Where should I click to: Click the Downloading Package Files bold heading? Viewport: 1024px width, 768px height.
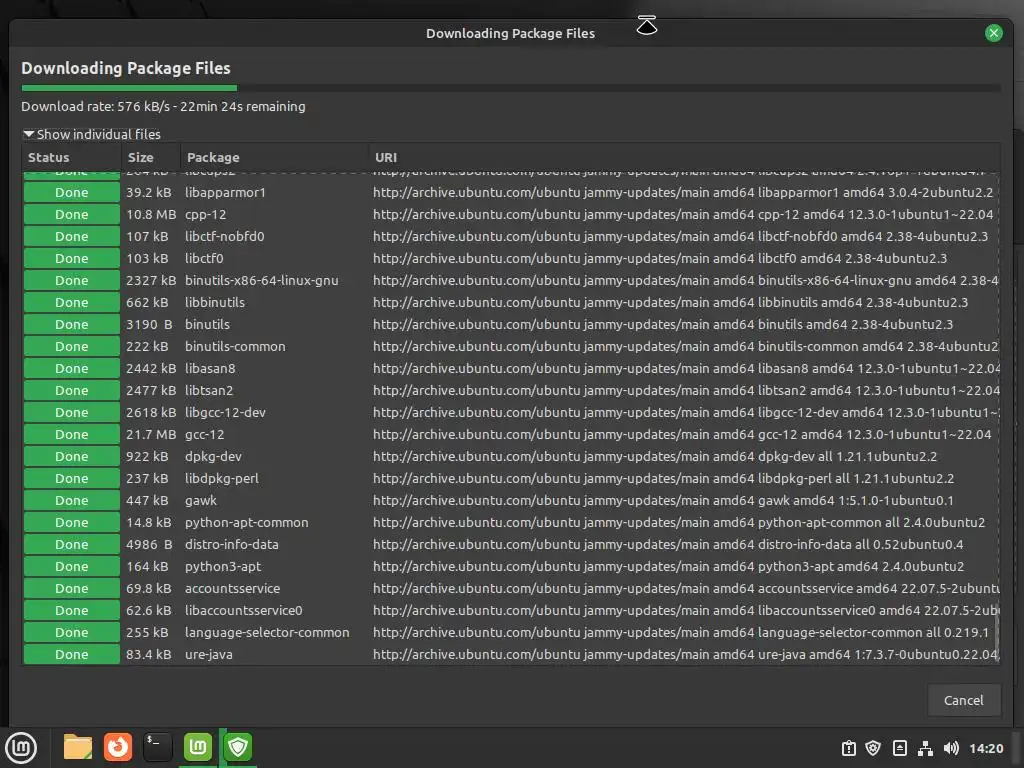point(126,69)
